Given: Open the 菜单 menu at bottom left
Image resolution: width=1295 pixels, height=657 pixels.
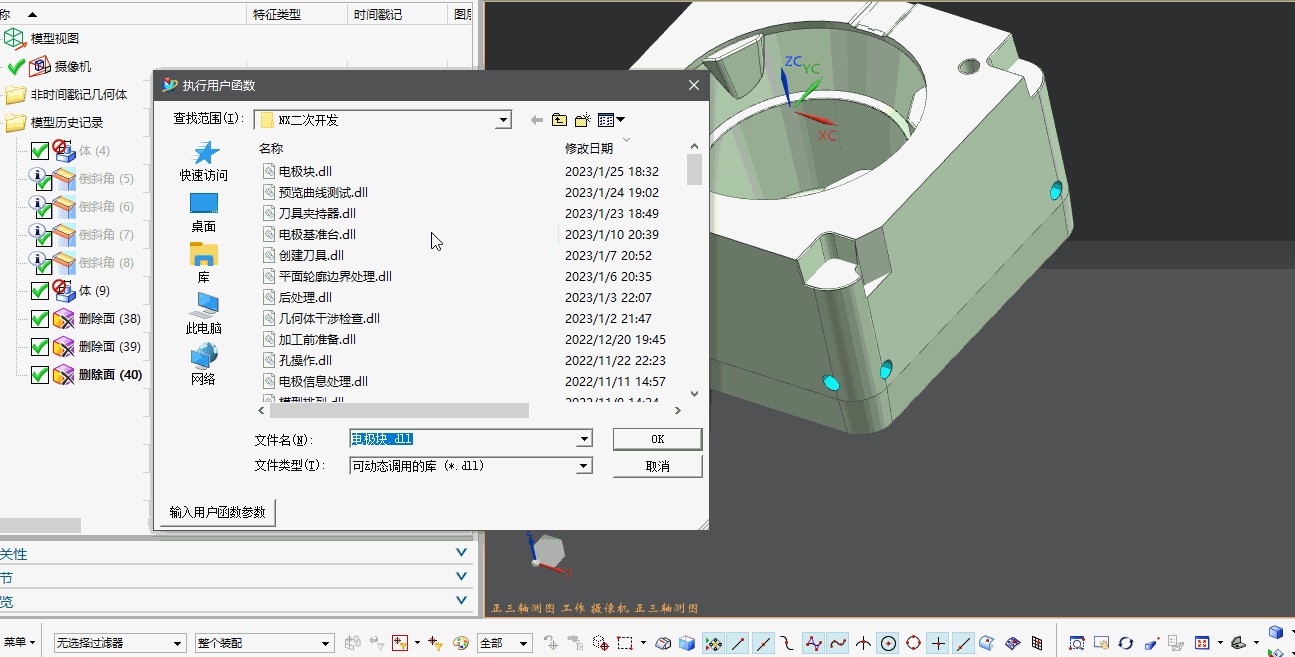Looking at the screenshot, I should [x=18, y=642].
